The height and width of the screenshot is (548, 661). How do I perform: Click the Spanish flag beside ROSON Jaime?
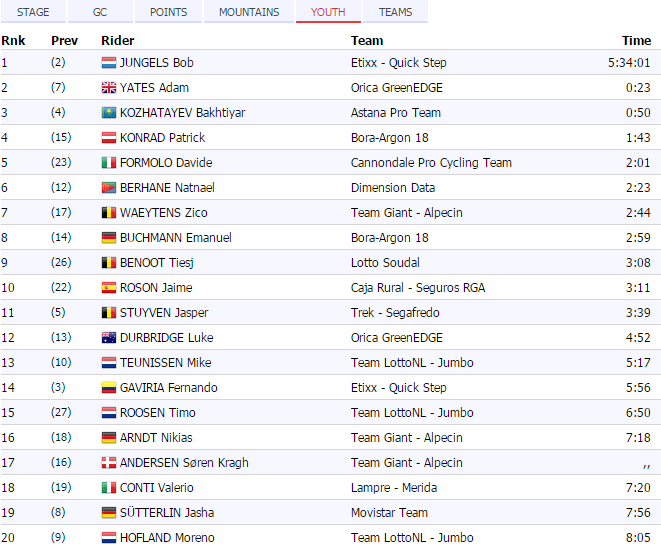pyautogui.click(x=109, y=288)
